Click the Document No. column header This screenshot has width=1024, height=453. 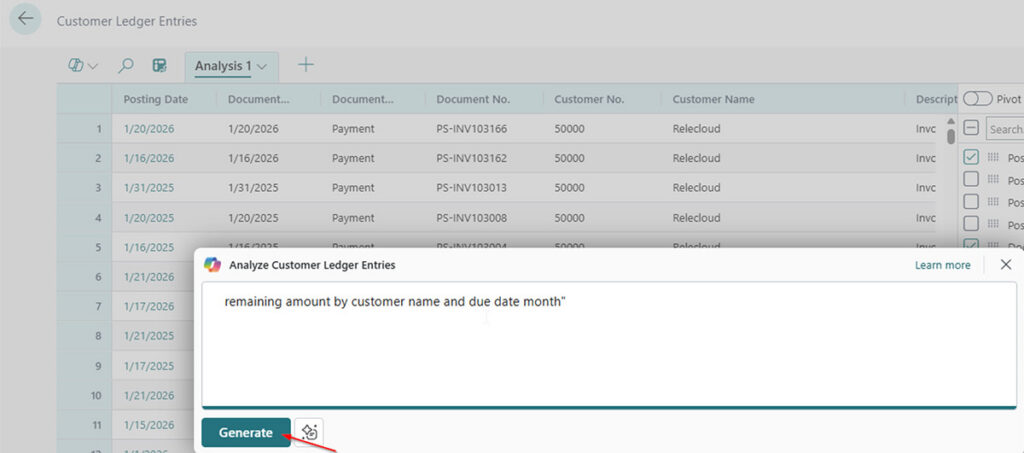[473, 99]
